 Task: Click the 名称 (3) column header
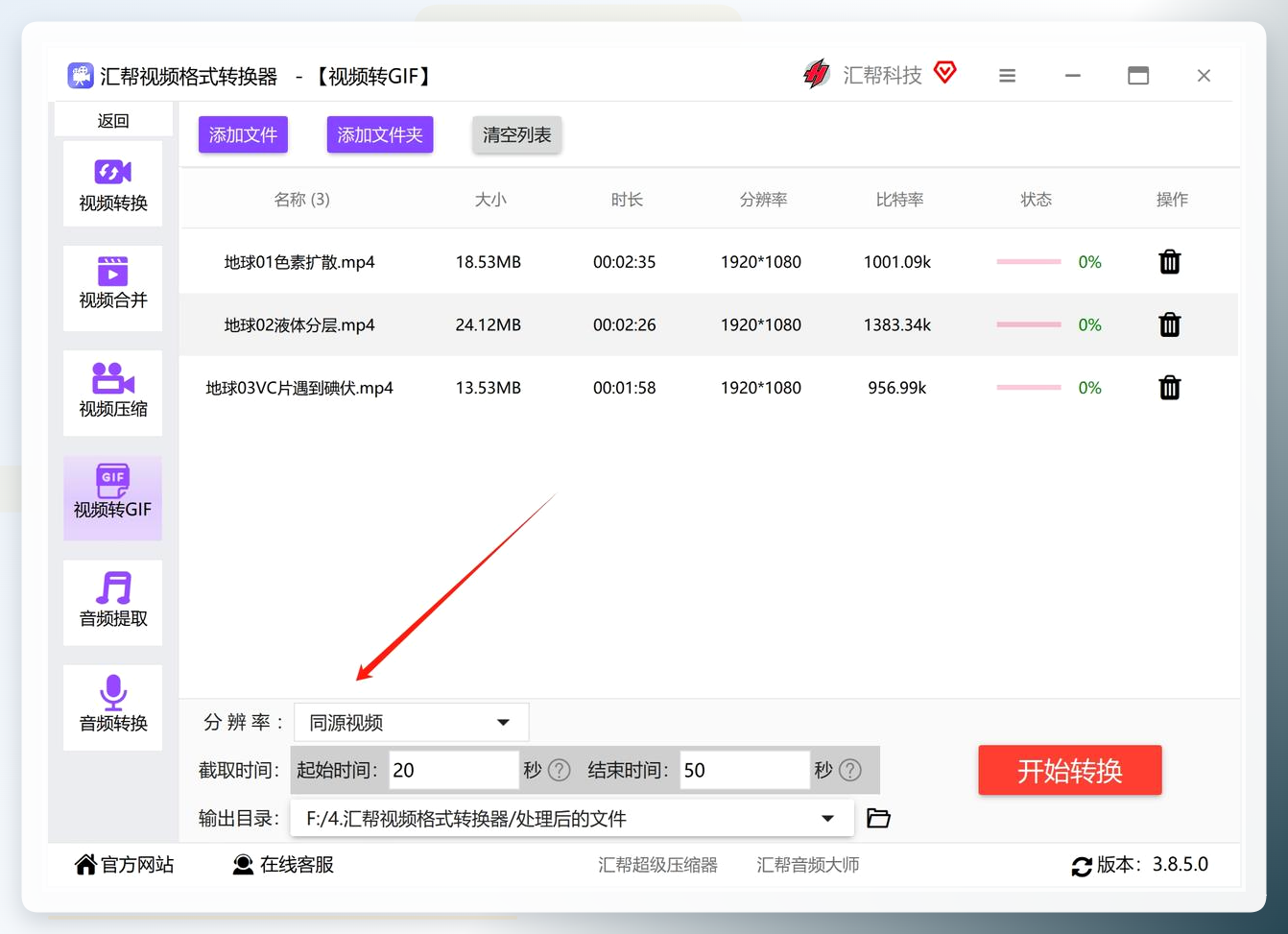pyautogui.click(x=301, y=200)
